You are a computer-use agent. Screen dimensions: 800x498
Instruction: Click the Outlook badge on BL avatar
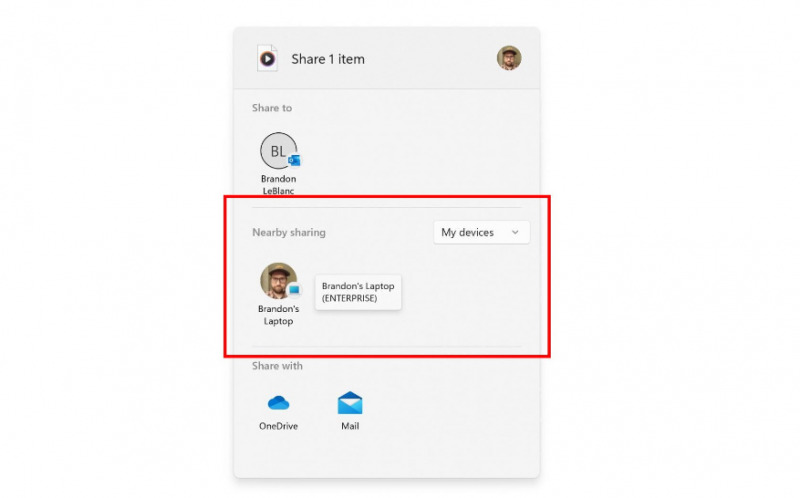(x=294, y=160)
